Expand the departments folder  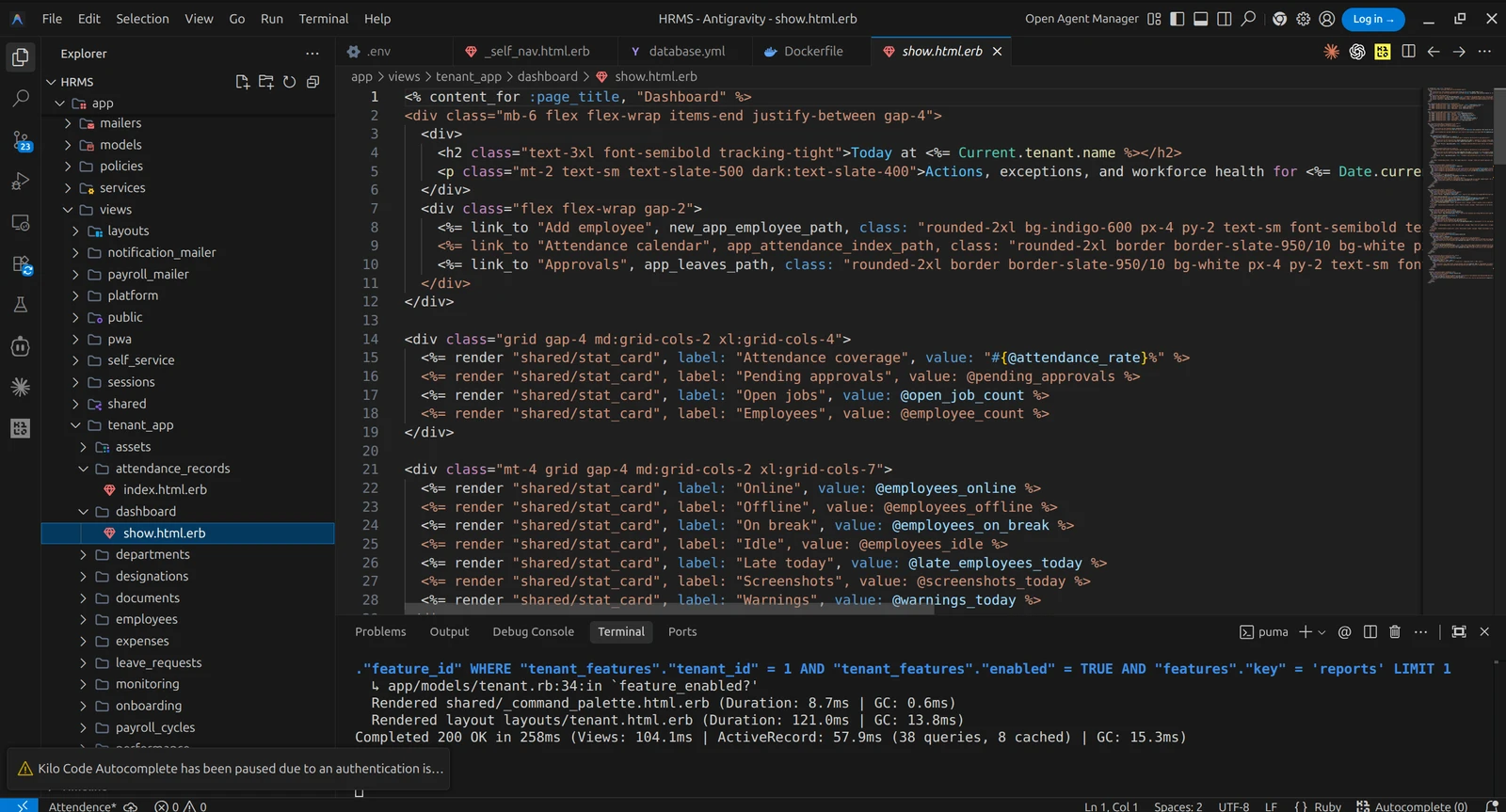click(188, 555)
